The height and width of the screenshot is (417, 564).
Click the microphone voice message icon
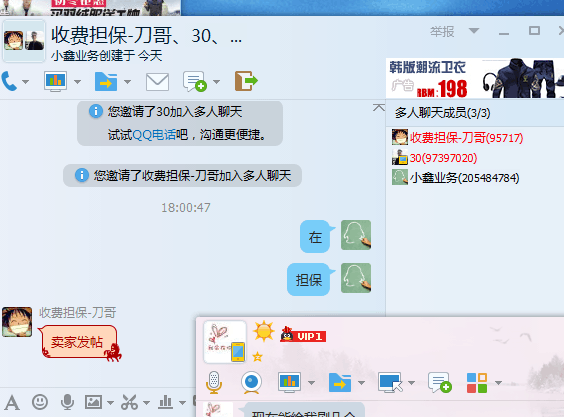[67, 402]
